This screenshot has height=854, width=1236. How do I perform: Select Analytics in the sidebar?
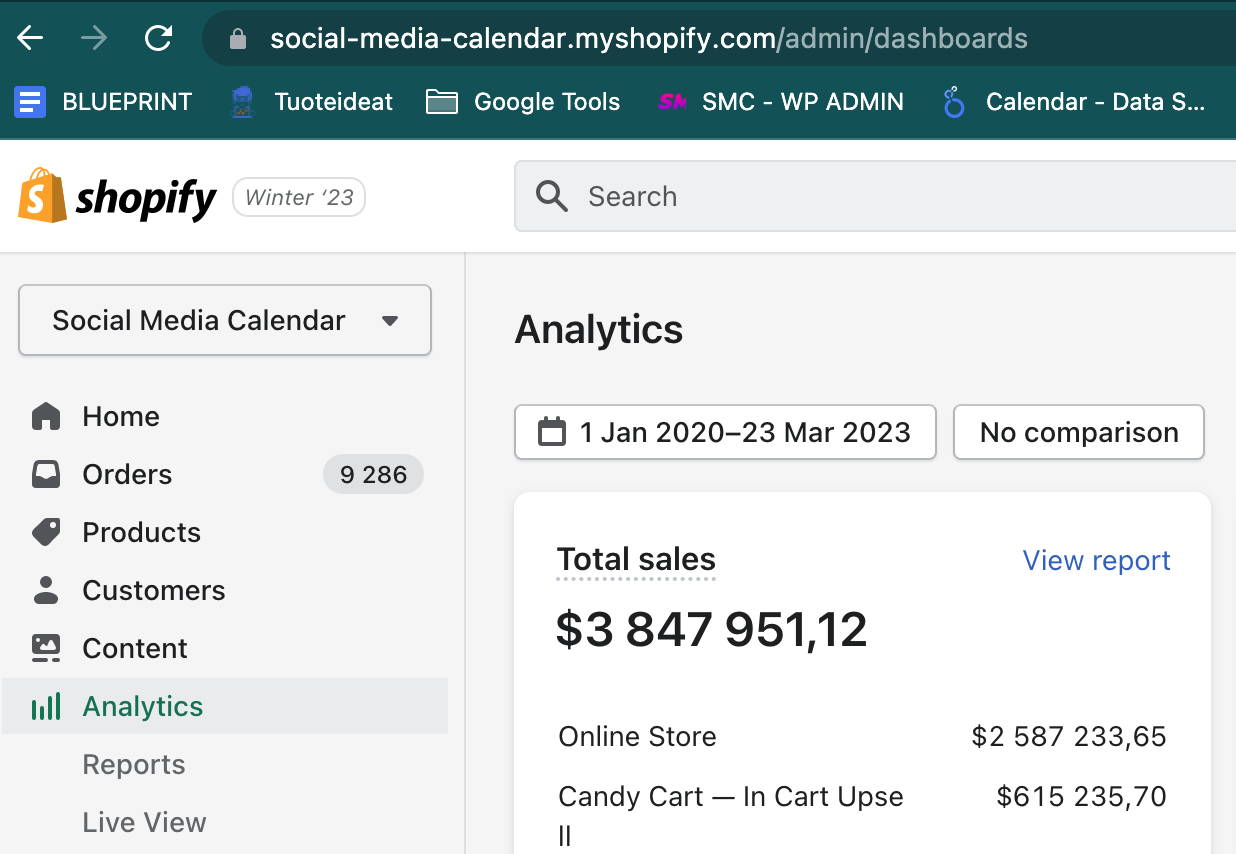225,706
